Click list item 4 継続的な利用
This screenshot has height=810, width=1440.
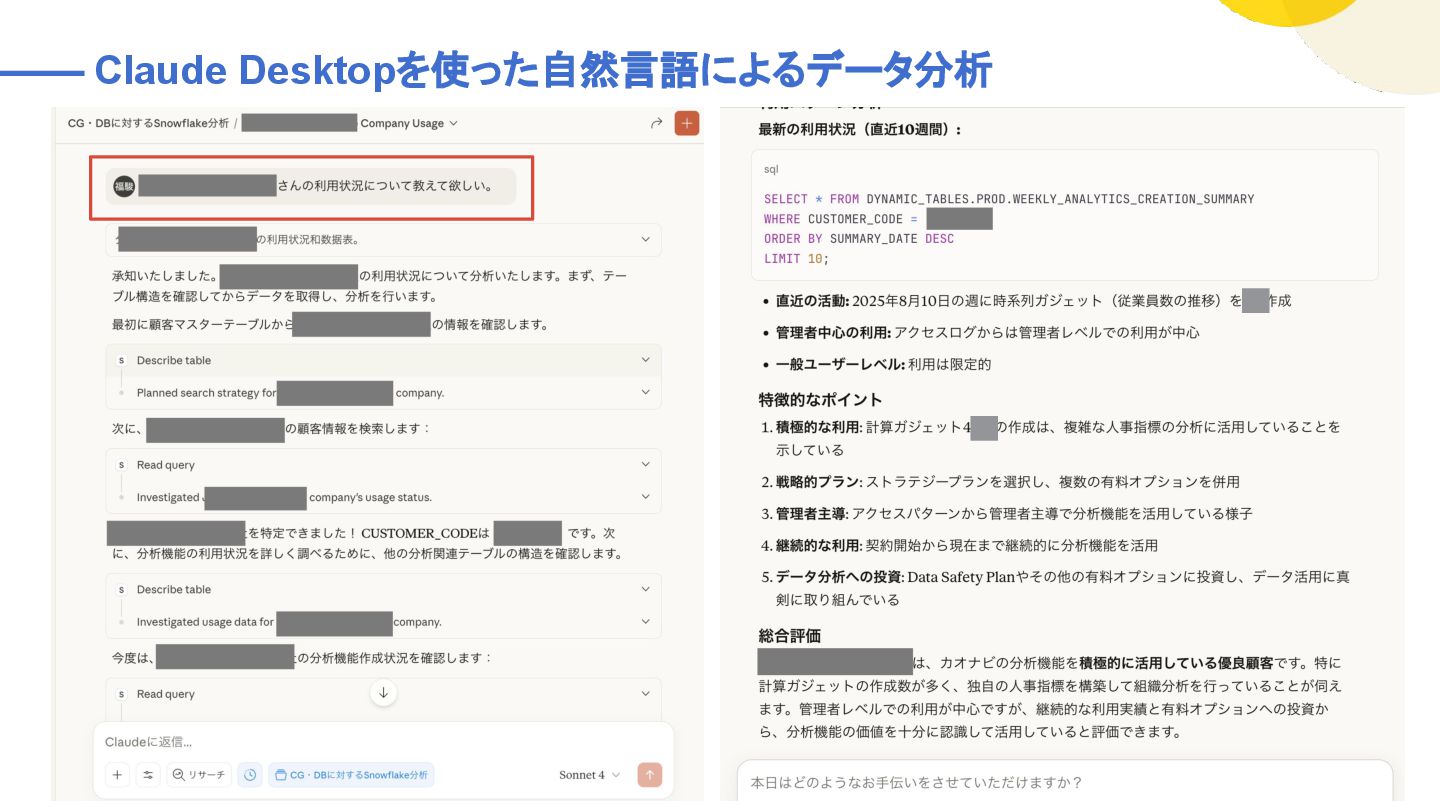coord(967,546)
